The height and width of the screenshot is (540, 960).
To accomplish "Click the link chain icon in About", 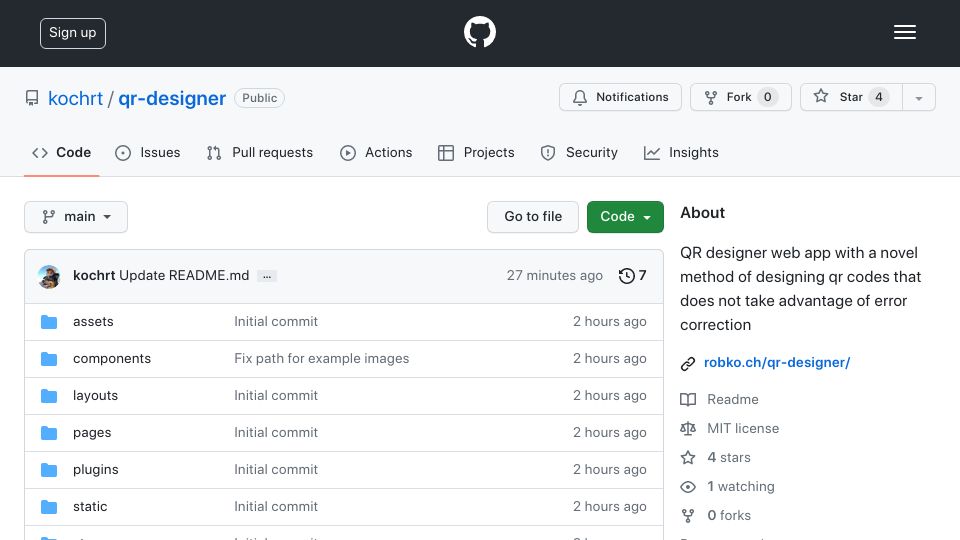I will [x=688, y=364].
